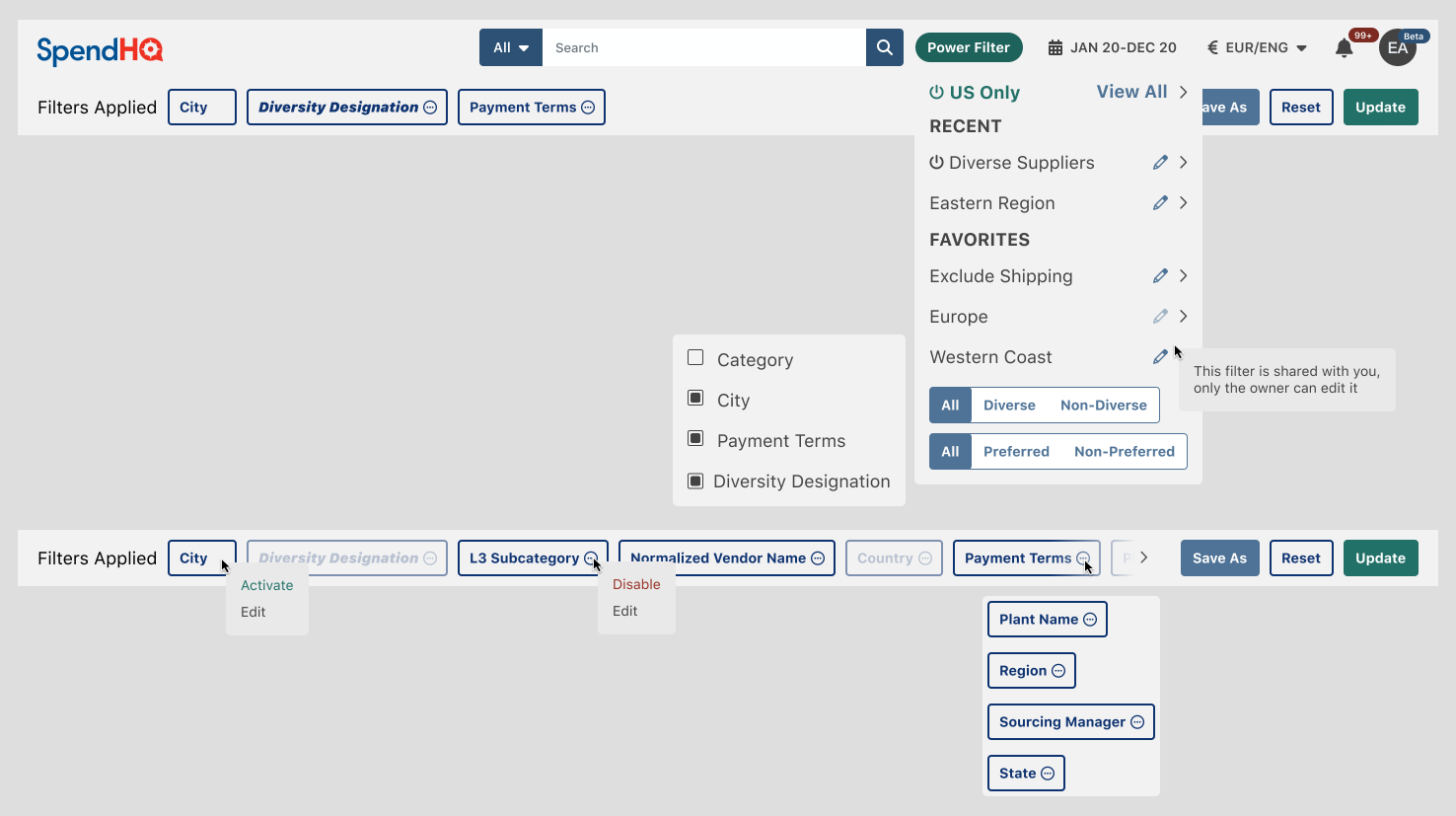Screen dimensions: 1456x816
Task: Choose Activate from the City menu
Action: click(x=266, y=585)
